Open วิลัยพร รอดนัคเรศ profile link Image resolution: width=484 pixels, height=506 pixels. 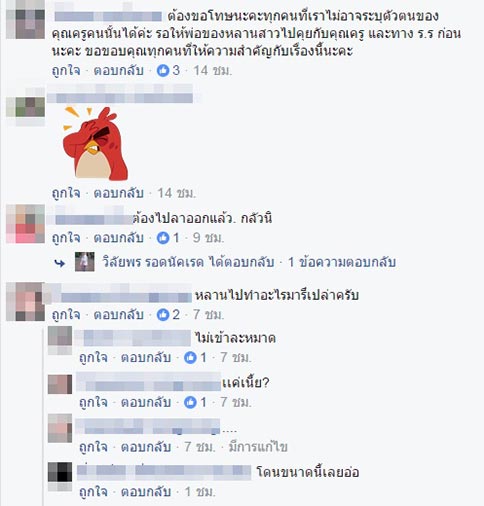[153, 262]
